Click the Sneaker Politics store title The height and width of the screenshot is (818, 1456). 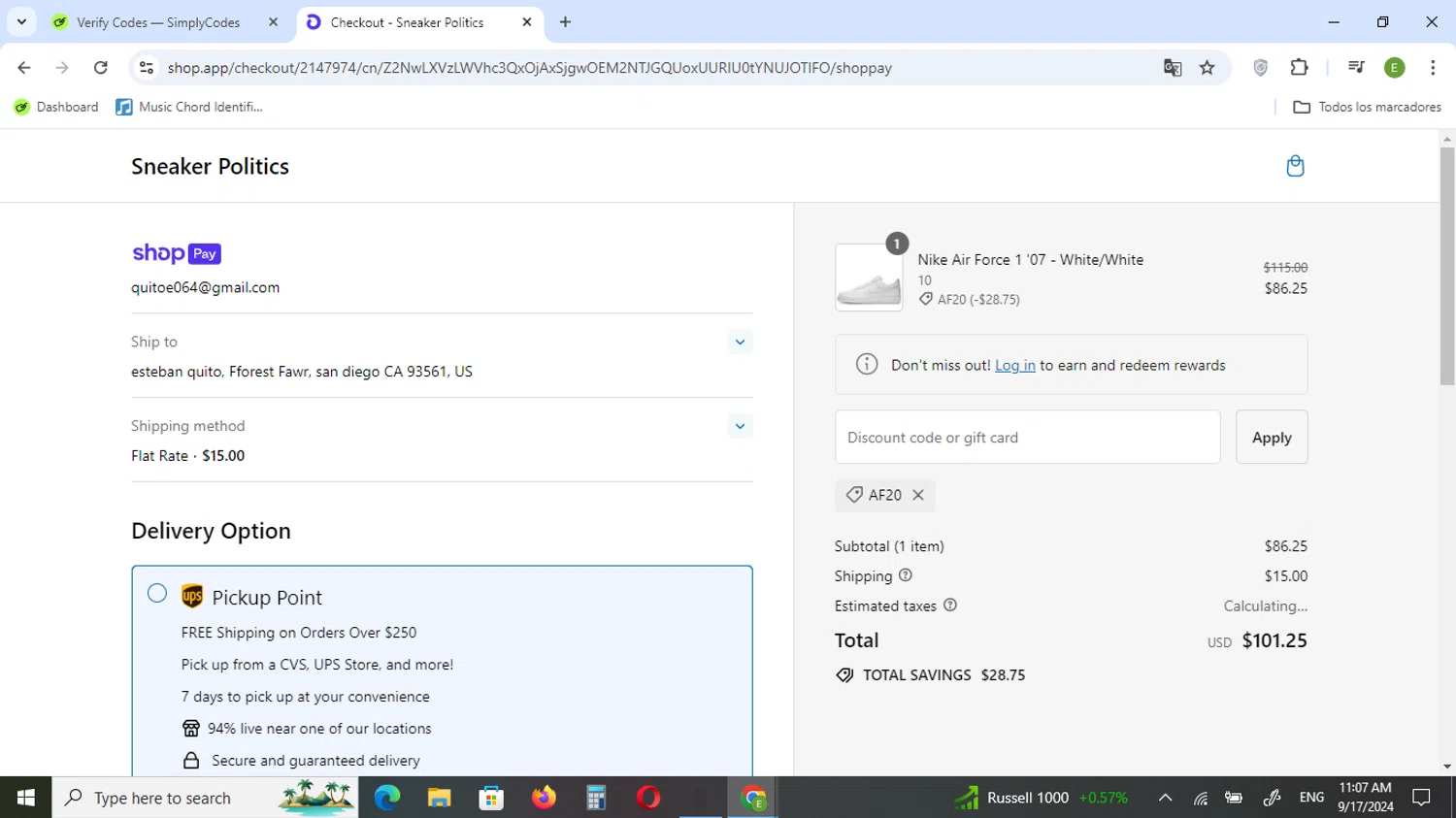211,166
